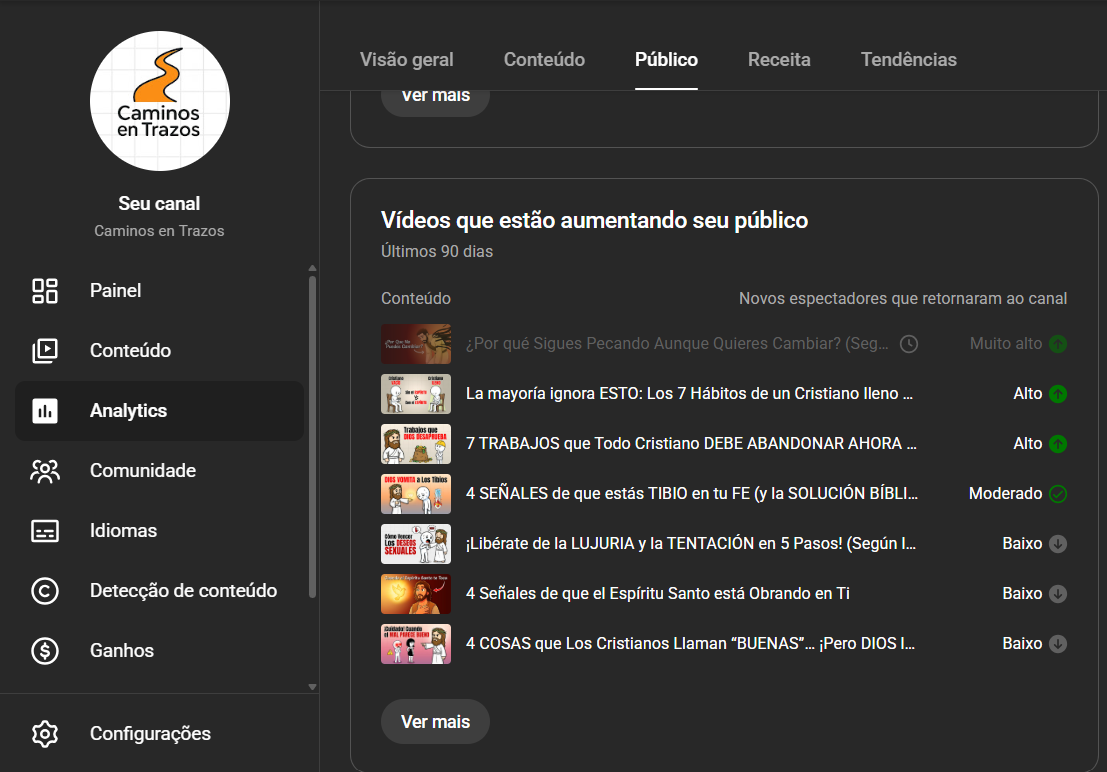Click the Configurações gear icon
The width and height of the screenshot is (1107, 772).
pyautogui.click(x=44, y=734)
